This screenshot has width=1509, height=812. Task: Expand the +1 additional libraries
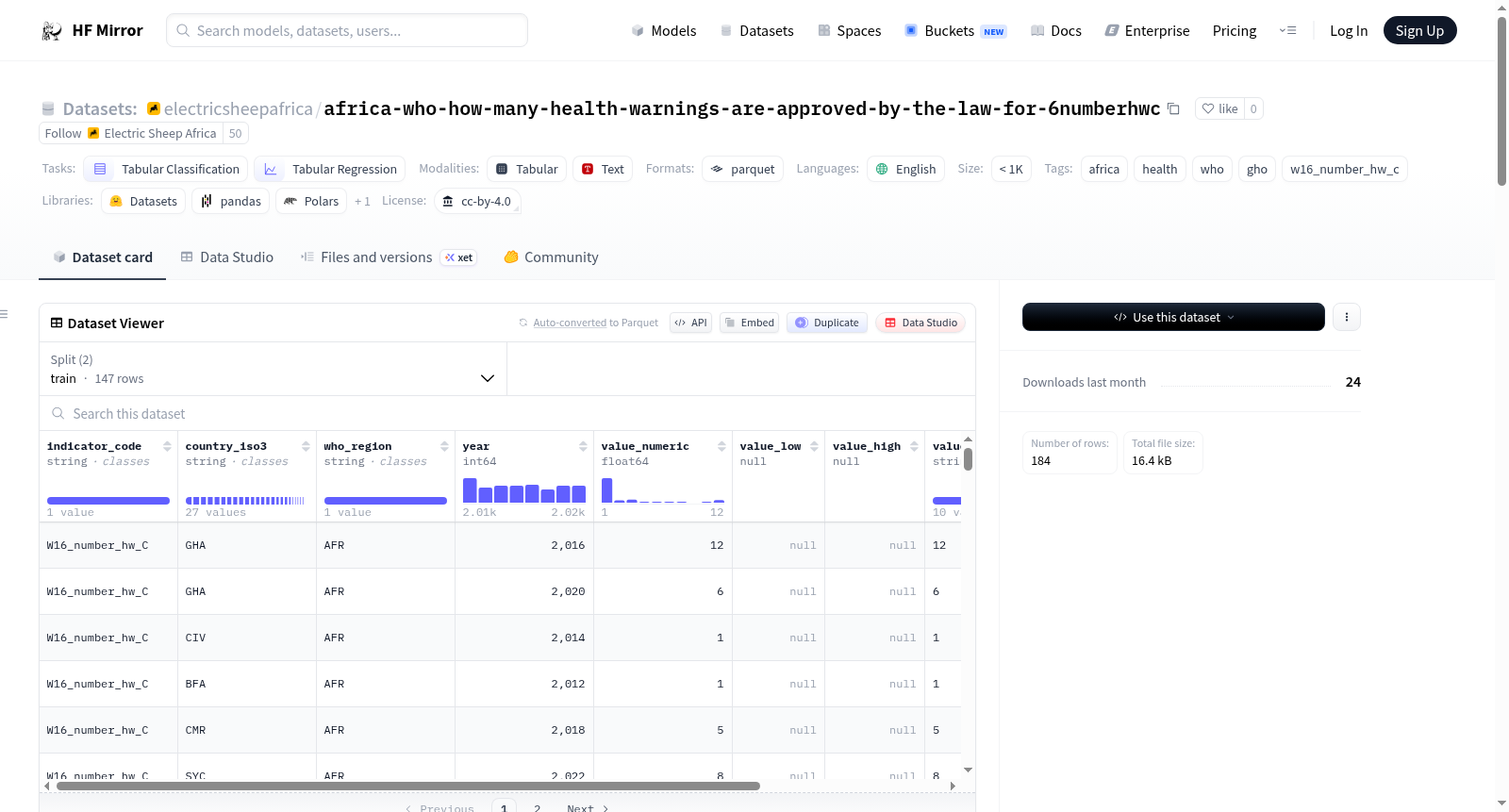pyautogui.click(x=362, y=201)
